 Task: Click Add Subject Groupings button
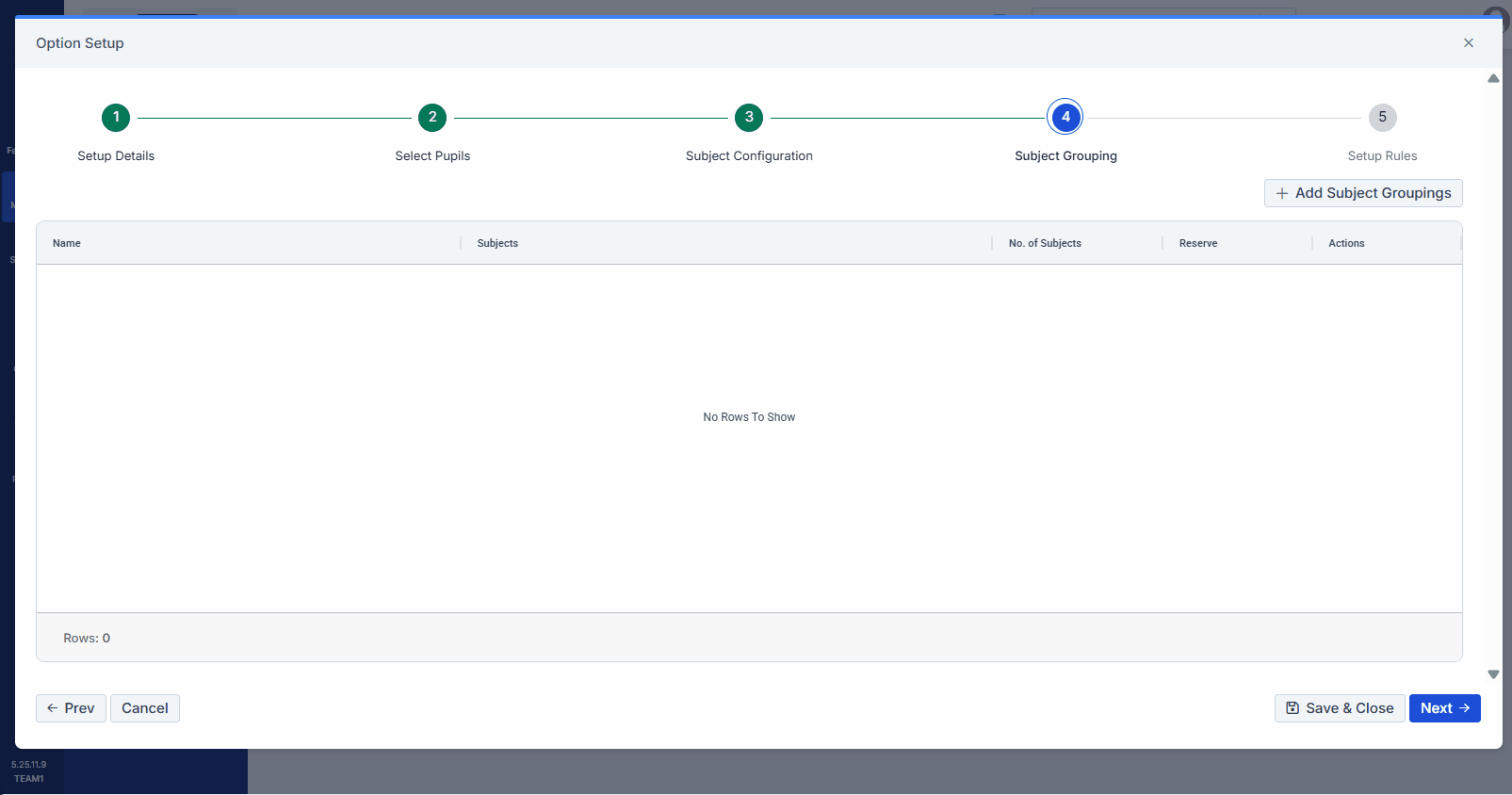(x=1362, y=193)
